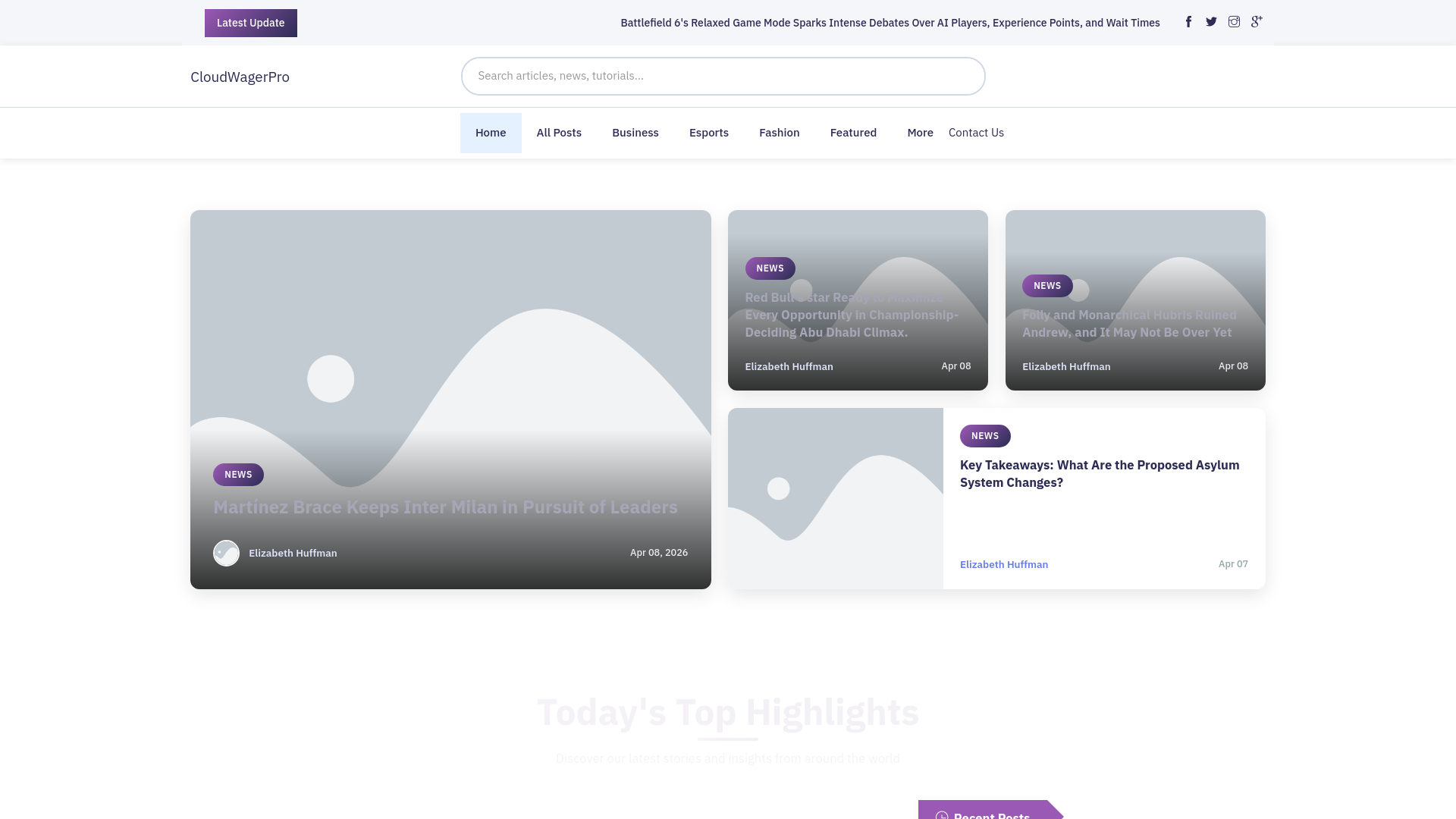Open the Business menu item
Screen dimensions: 1456x819
pos(635,133)
